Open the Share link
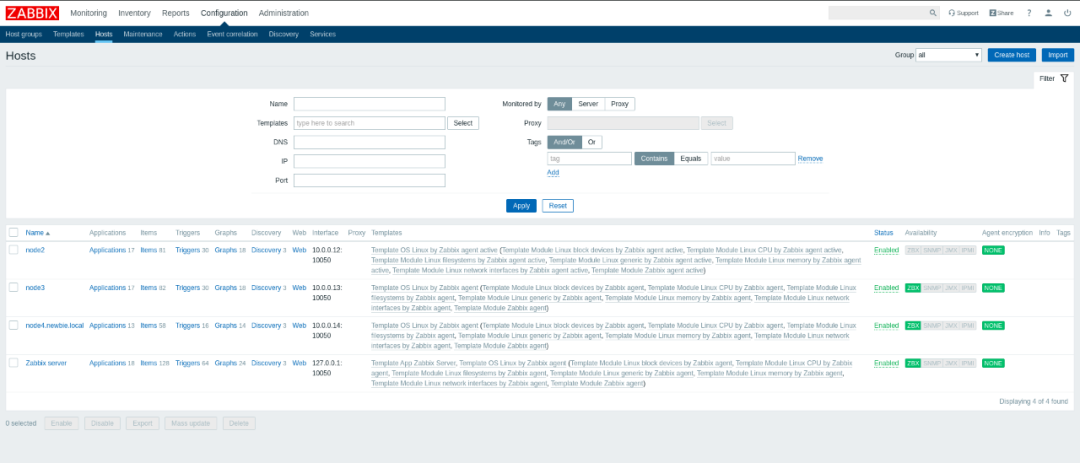Screen dimensions: 1080x463 pyautogui.click(x=1001, y=13)
